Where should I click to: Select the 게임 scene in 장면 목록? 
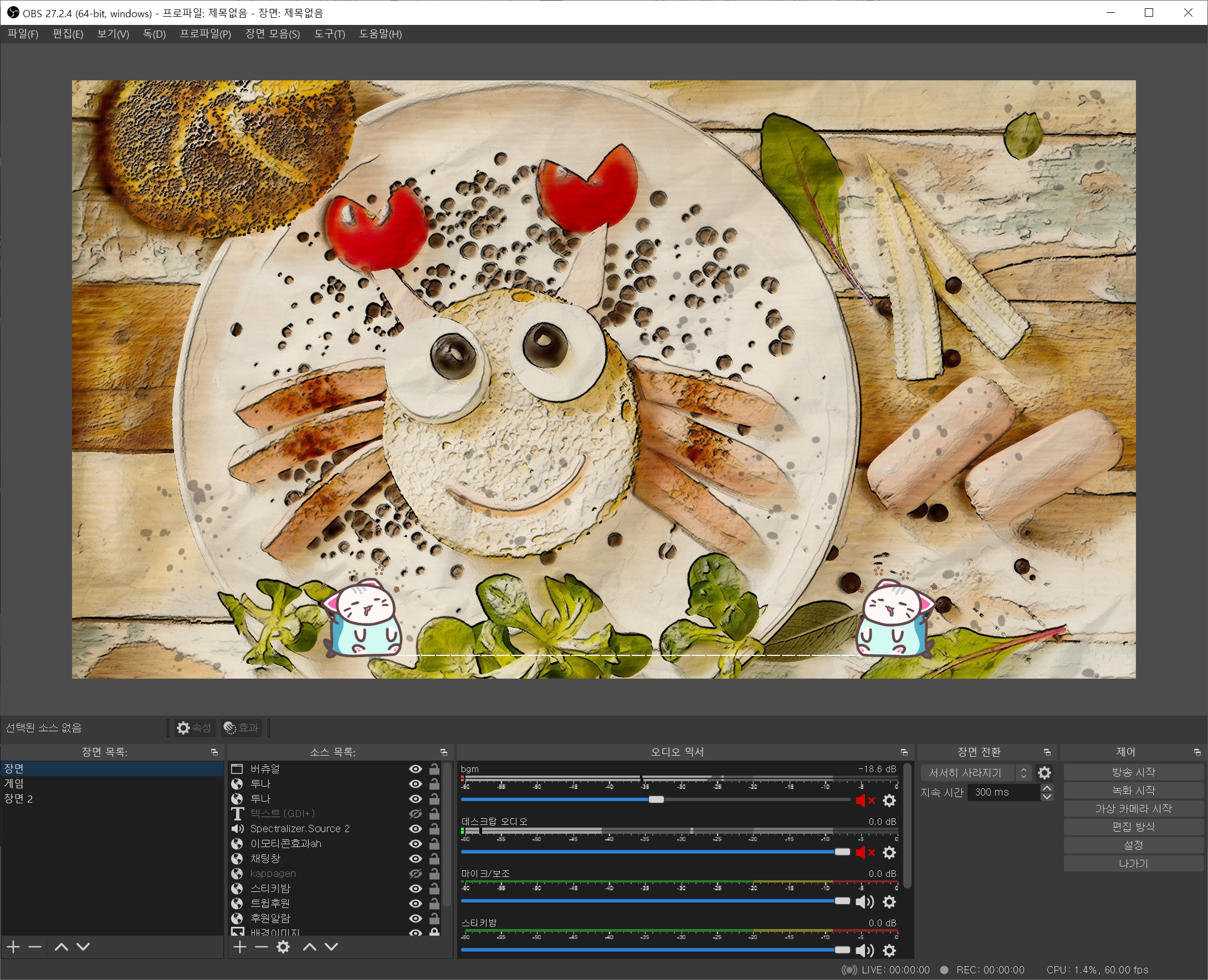tap(14, 783)
